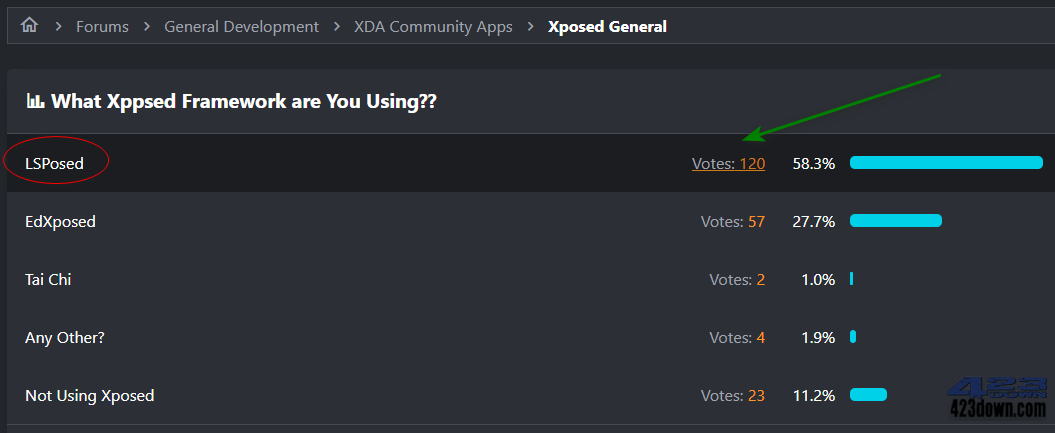Select the EdXposed poll option

click(61, 221)
